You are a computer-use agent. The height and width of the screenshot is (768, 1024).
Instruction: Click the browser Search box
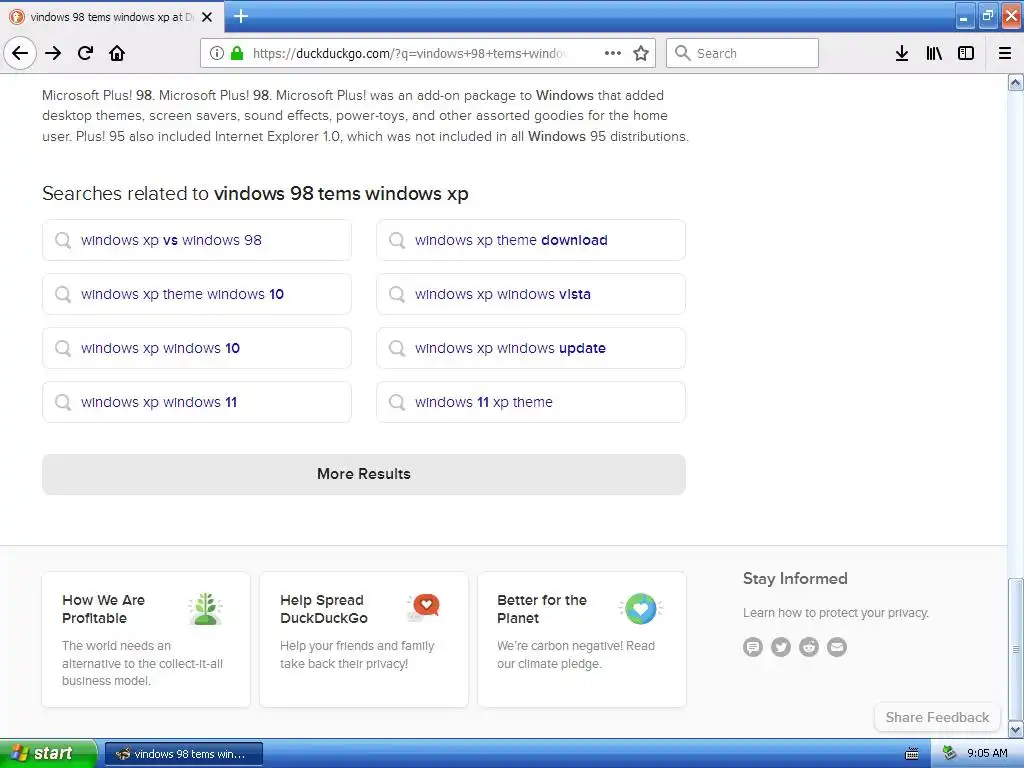click(x=743, y=53)
